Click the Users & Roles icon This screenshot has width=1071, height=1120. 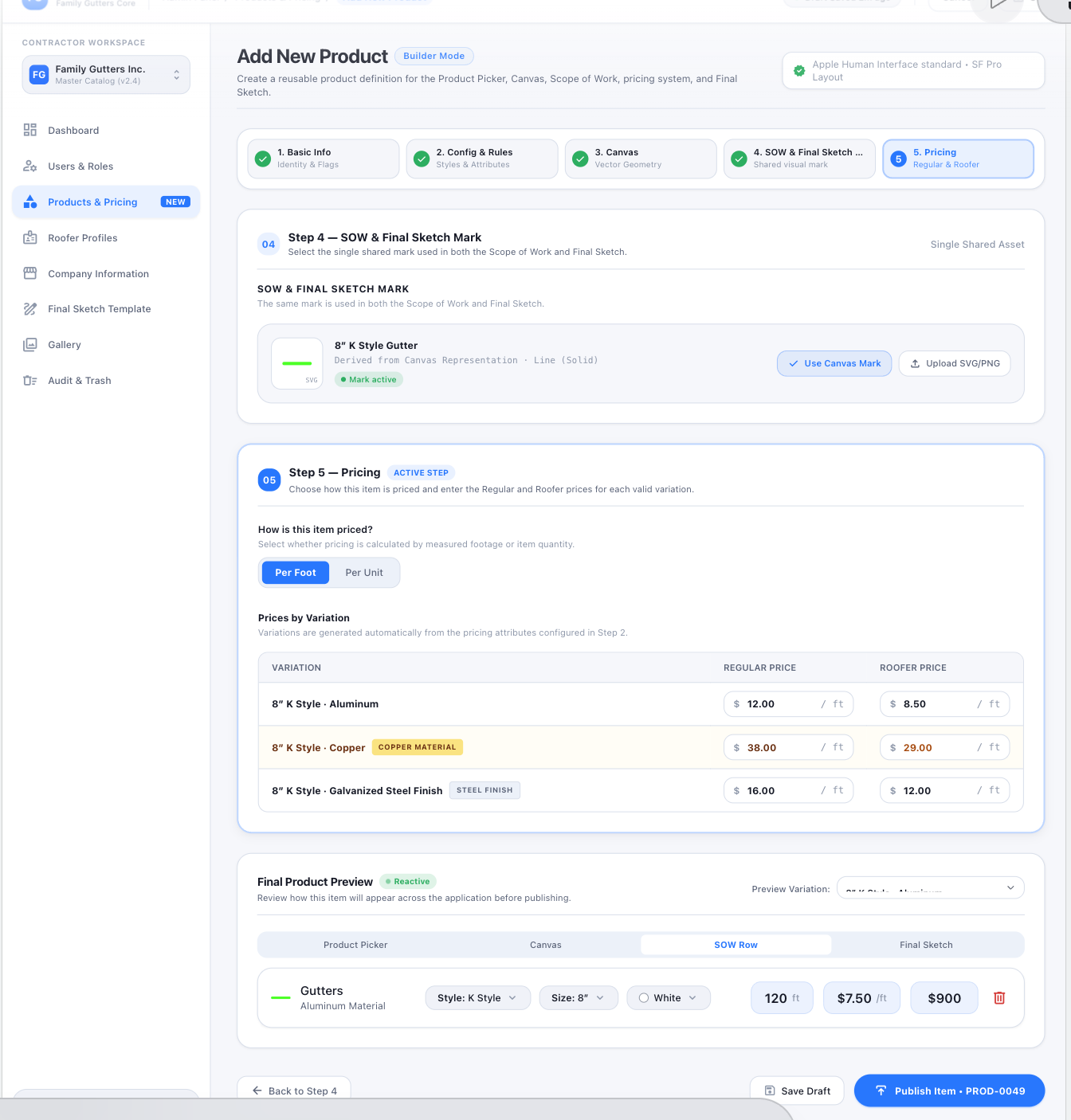pos(30,166)
